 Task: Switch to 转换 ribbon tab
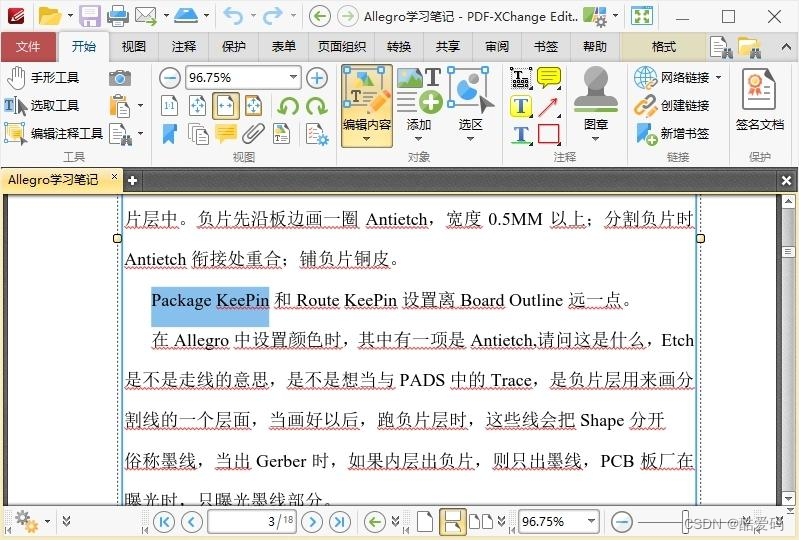click(398, 47)
